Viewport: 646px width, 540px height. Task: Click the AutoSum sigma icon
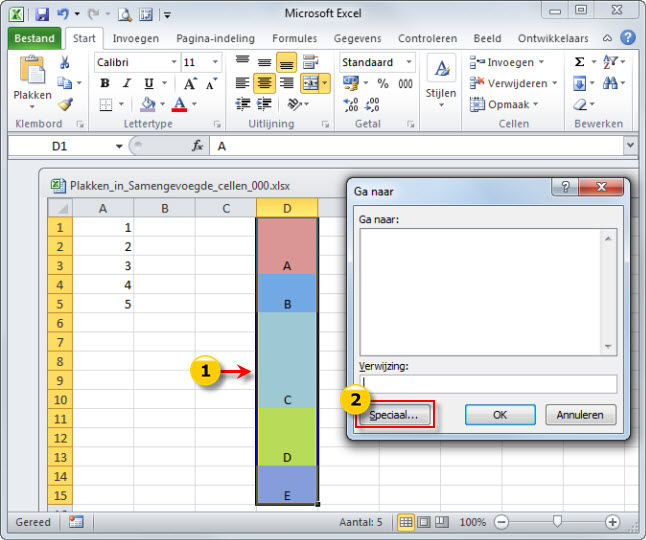click(579, 62)
